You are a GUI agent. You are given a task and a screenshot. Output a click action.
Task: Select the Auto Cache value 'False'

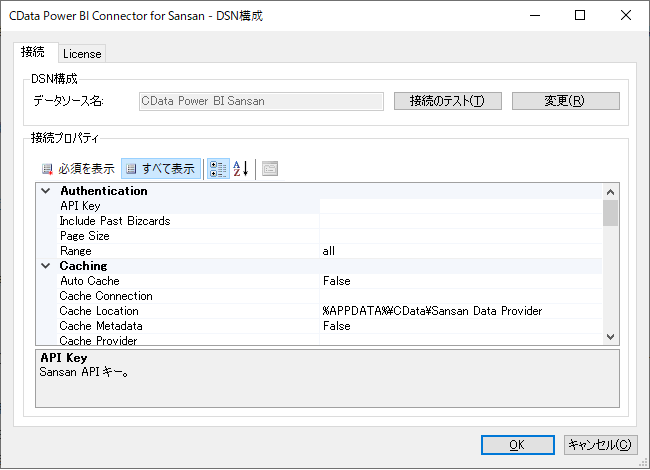337,281
